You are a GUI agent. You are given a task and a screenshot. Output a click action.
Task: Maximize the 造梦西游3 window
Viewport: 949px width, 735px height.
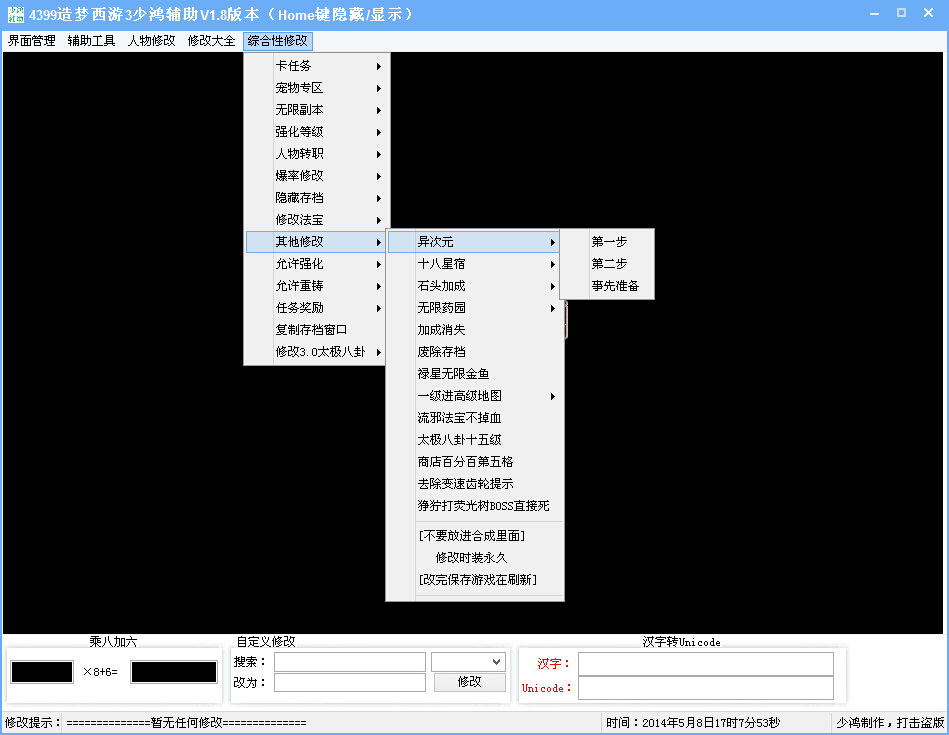click(901, 13)
